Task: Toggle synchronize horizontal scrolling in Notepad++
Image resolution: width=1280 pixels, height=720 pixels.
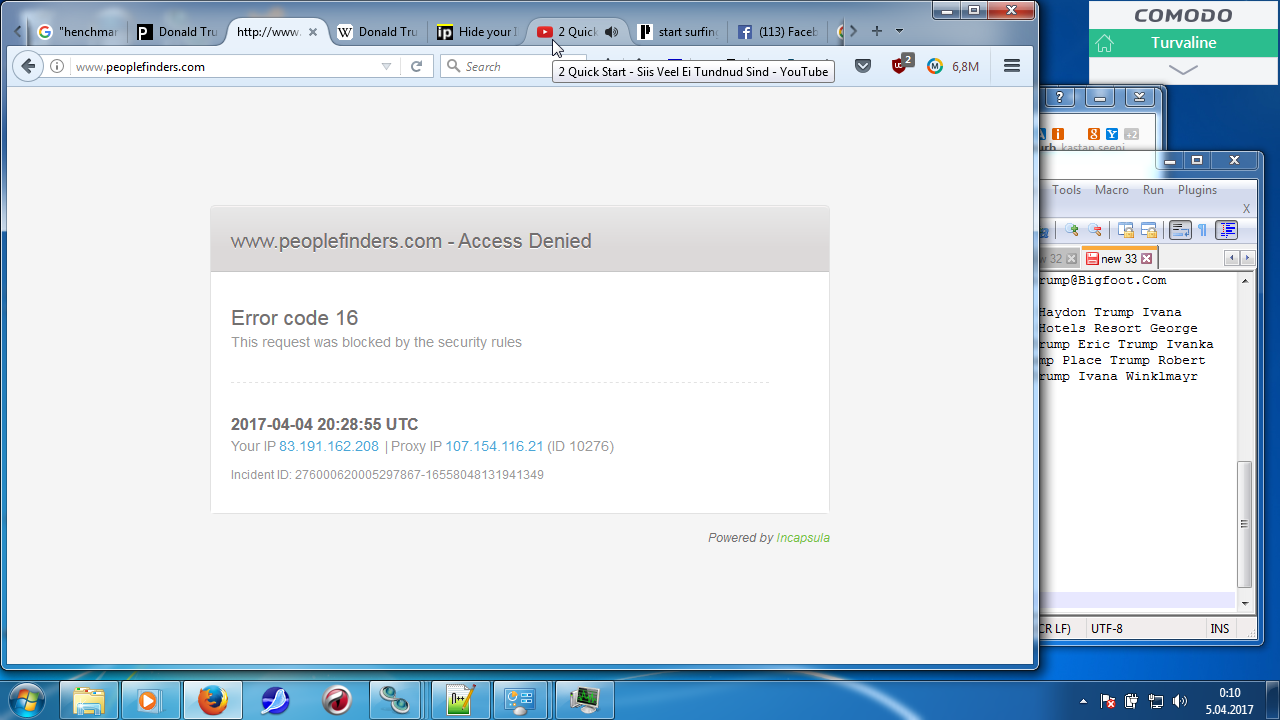Action: 1148,230
